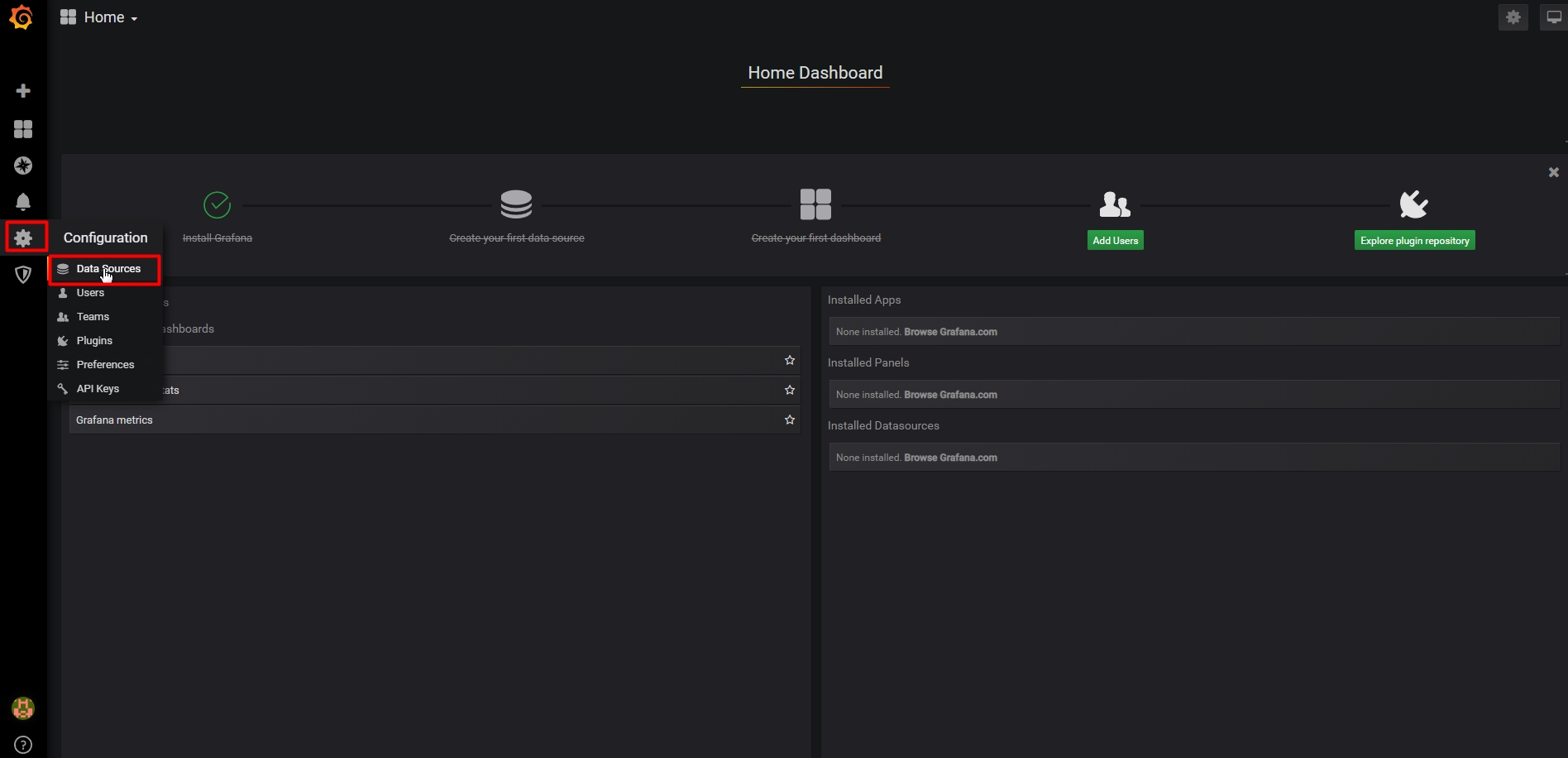Select Data Sources in Configuration menu
The image size is (1568, 758).
tap(104, 269)
